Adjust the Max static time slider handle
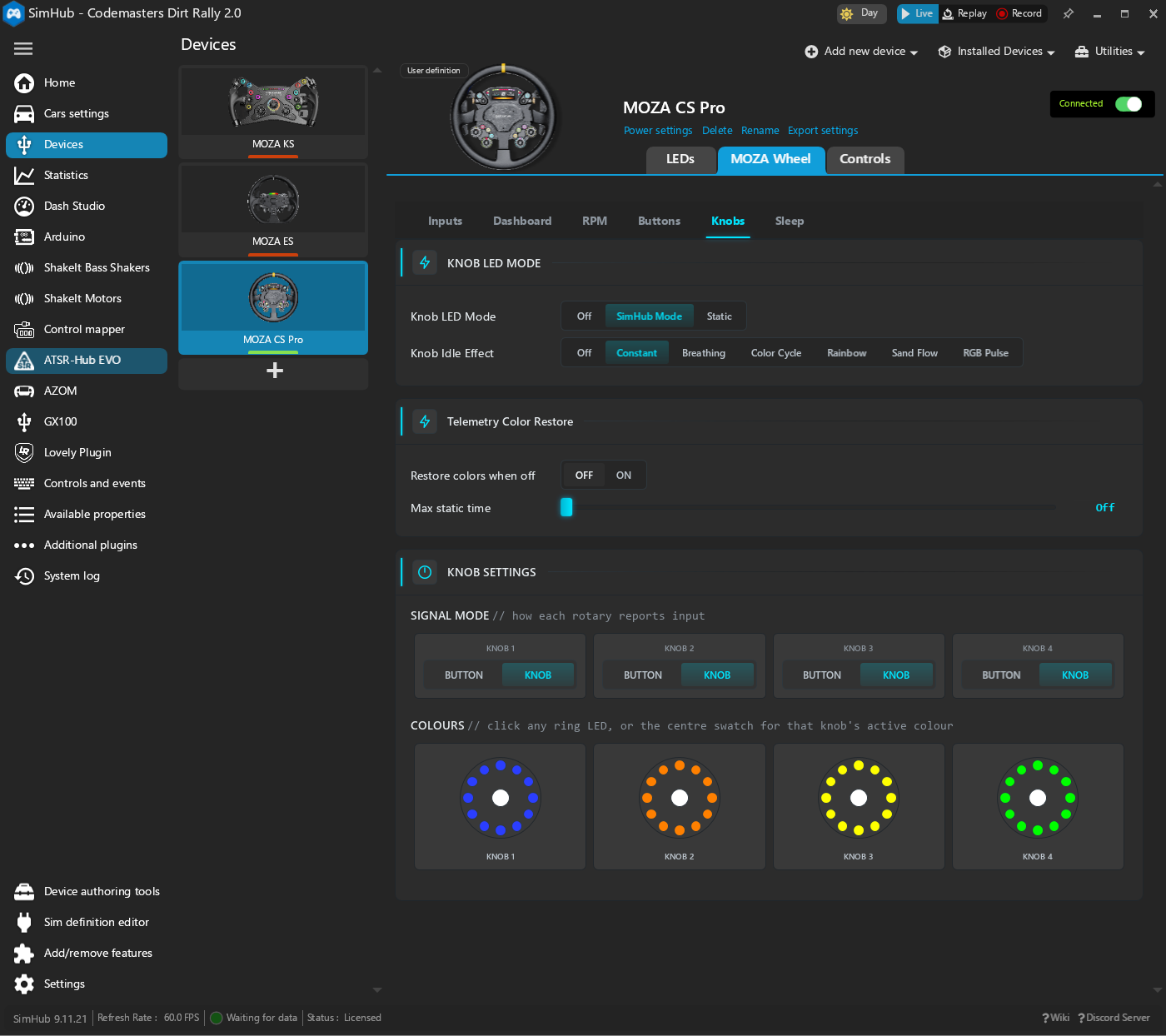Image resolution: width=1166 pixels, height=1036 pixels. click(x=566, y=507)
